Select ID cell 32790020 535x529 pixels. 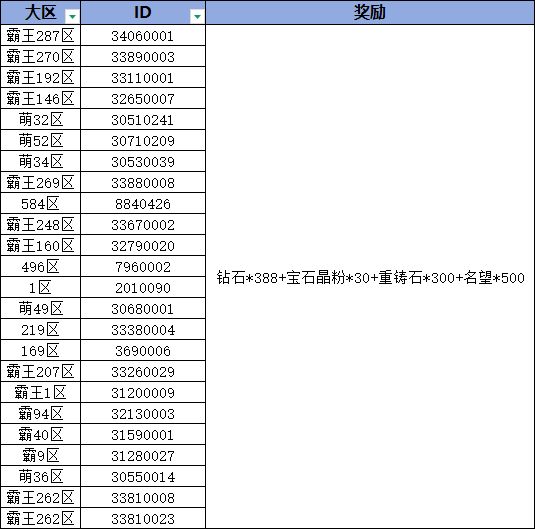(x=143, y=245)
